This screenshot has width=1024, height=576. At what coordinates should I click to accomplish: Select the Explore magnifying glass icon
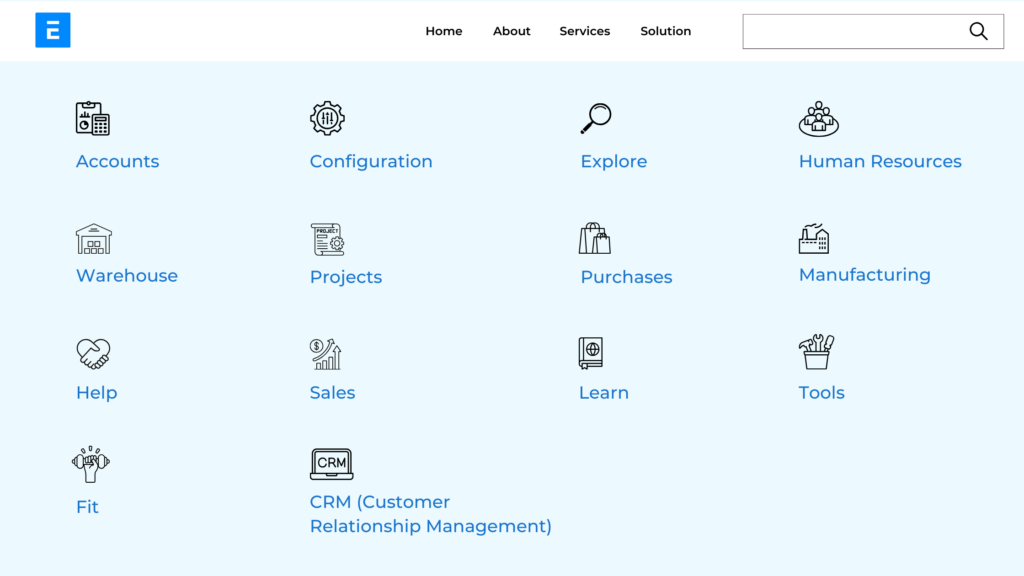tap(596, 117)
